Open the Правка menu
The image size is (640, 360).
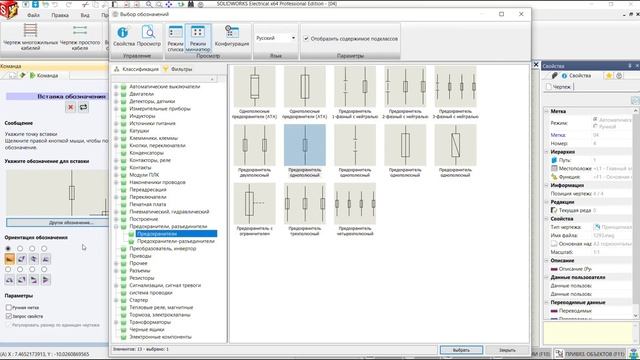click(x=60, y=15)
